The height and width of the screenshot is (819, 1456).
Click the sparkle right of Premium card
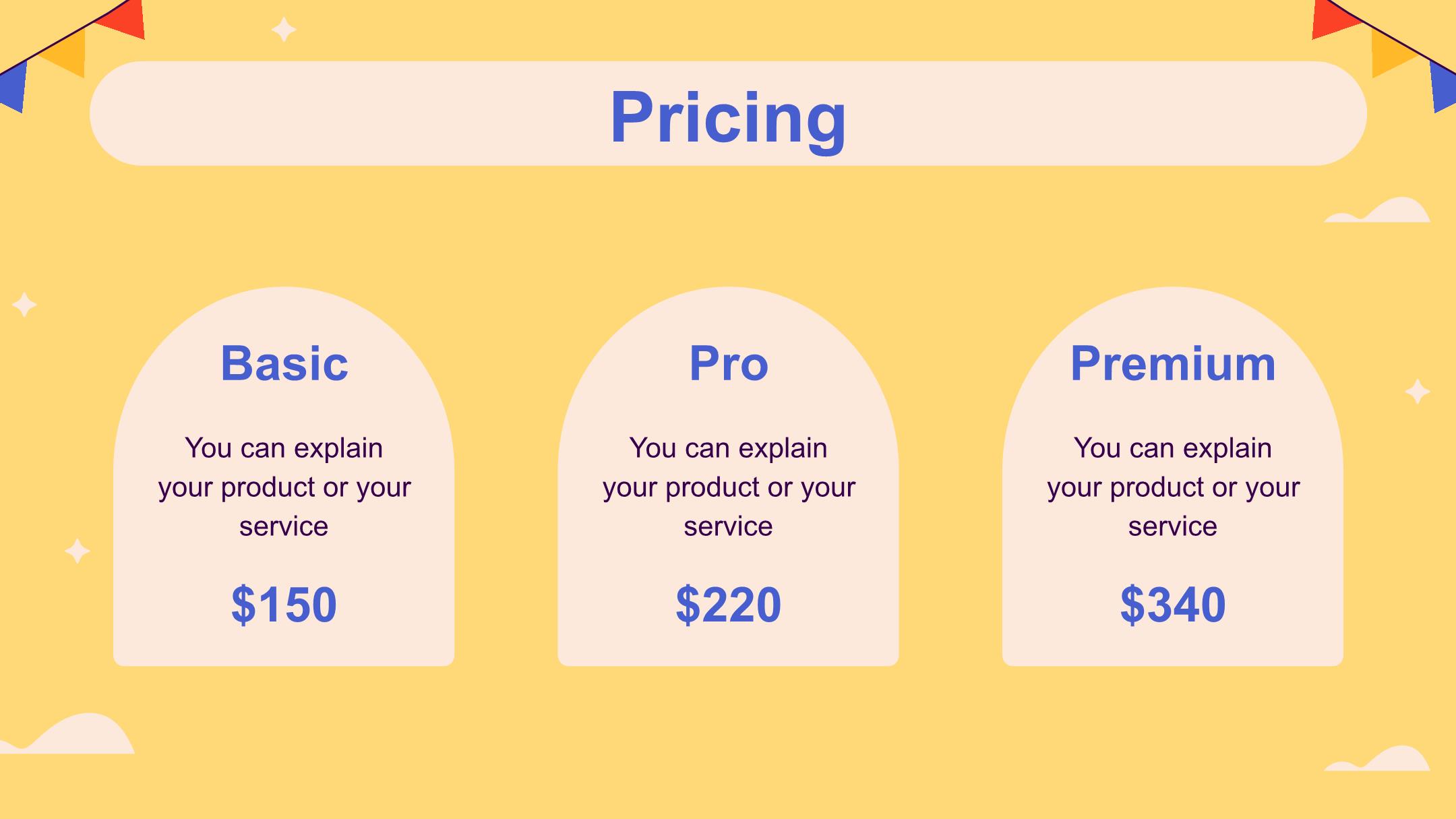tap(1418, 391)
